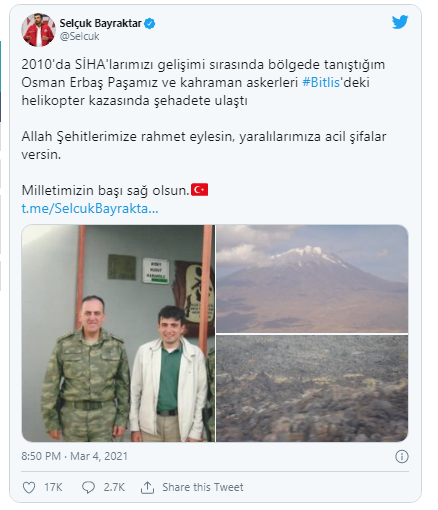The height and width of the screenshot is (510, 438).
Task: Open the #Bitlis hashtag link
Action: [x=321, y=82]
